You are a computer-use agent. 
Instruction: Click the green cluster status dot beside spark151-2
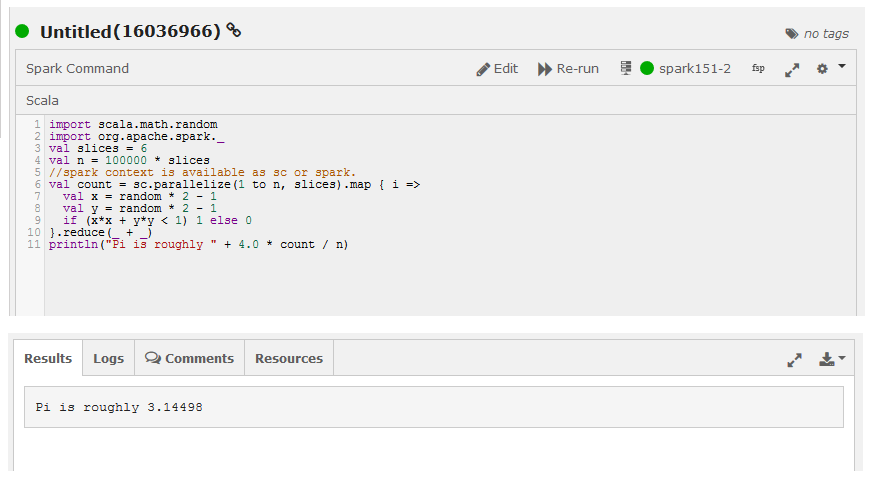coord(647,68)
